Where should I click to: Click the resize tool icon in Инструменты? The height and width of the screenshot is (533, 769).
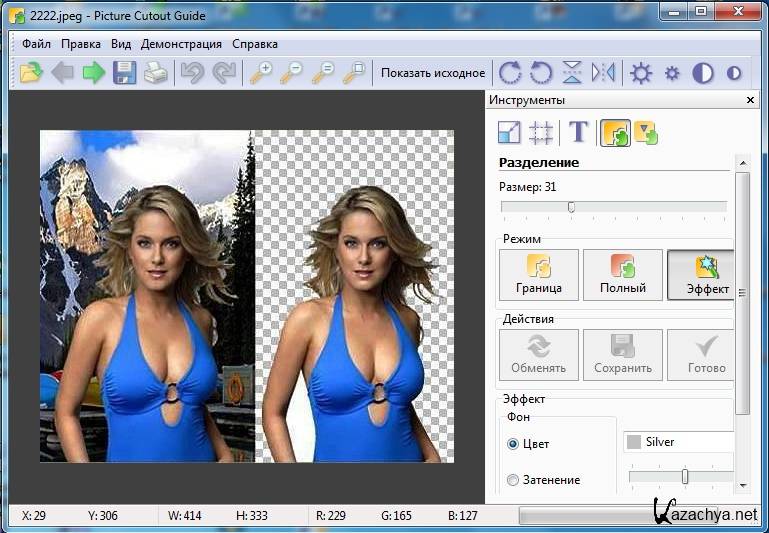(510, 132)
